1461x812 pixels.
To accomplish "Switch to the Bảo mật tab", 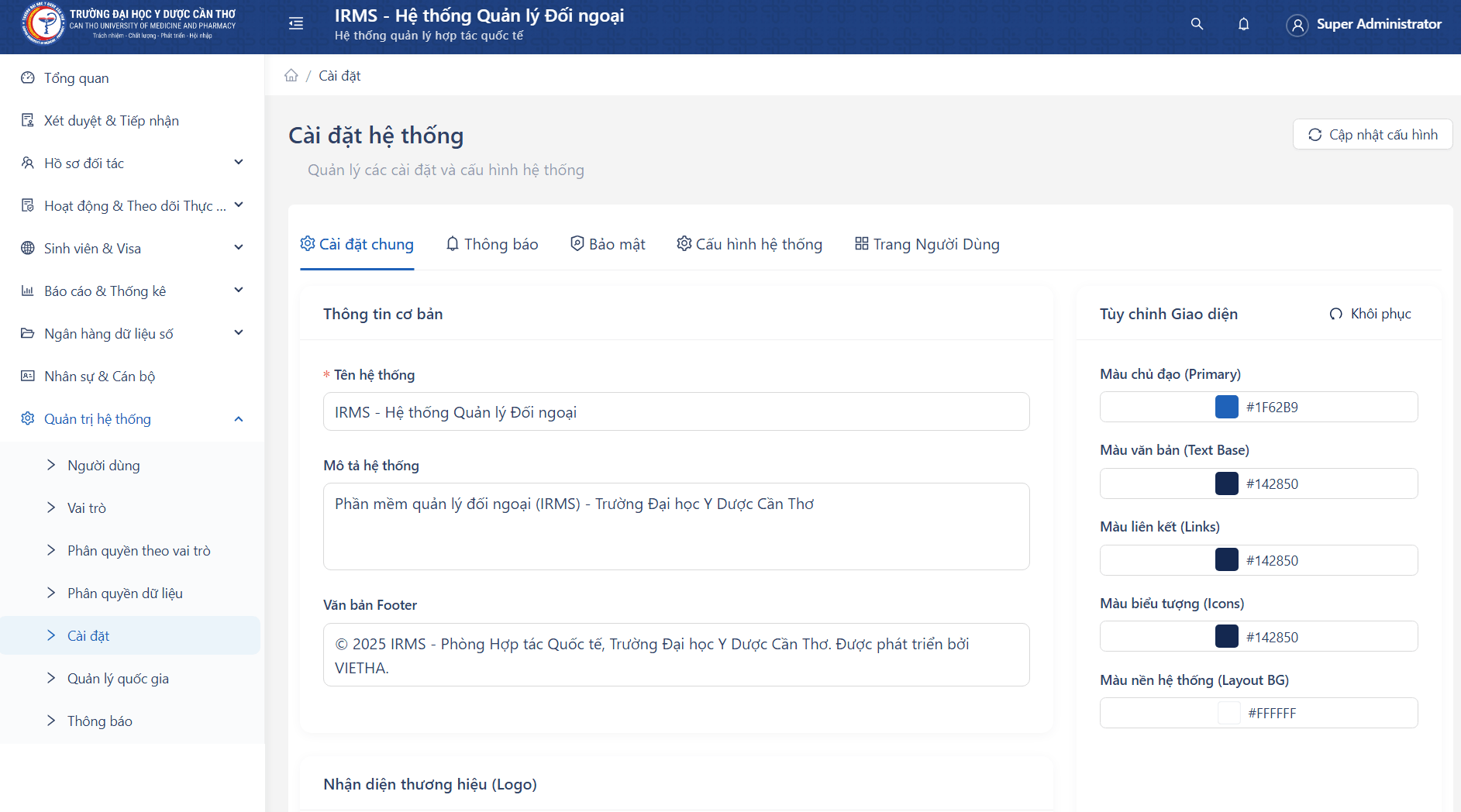I will pyautogui.click(x=608, y=245).
